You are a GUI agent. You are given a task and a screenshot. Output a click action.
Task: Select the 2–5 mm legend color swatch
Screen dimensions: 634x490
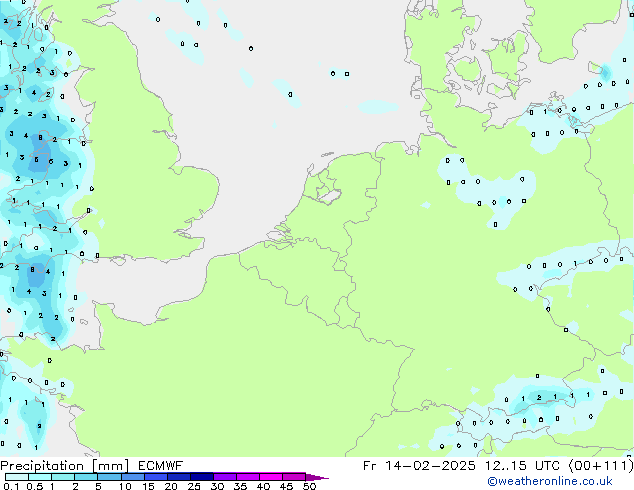pos(86,477)
